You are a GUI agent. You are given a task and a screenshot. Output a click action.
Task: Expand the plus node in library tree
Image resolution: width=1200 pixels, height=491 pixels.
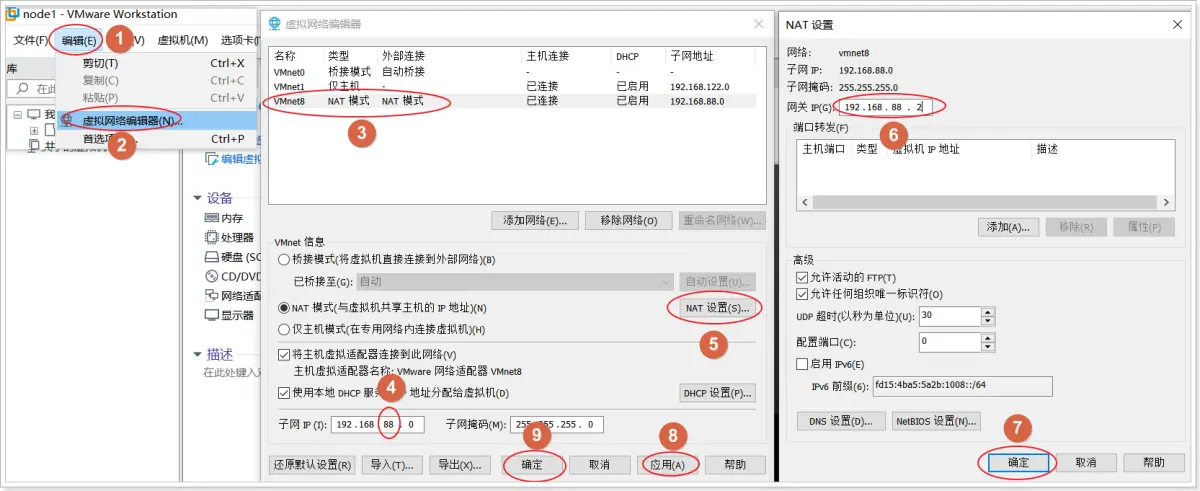point(33,131)
